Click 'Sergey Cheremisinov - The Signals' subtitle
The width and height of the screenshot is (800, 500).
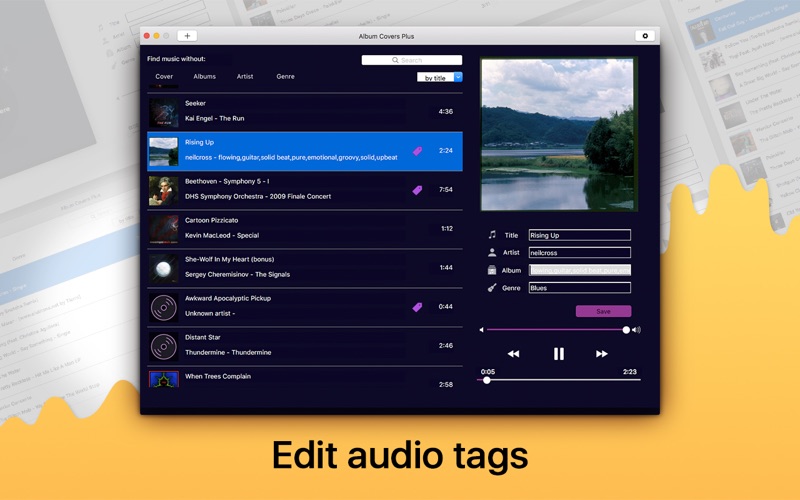click(237, 274)
